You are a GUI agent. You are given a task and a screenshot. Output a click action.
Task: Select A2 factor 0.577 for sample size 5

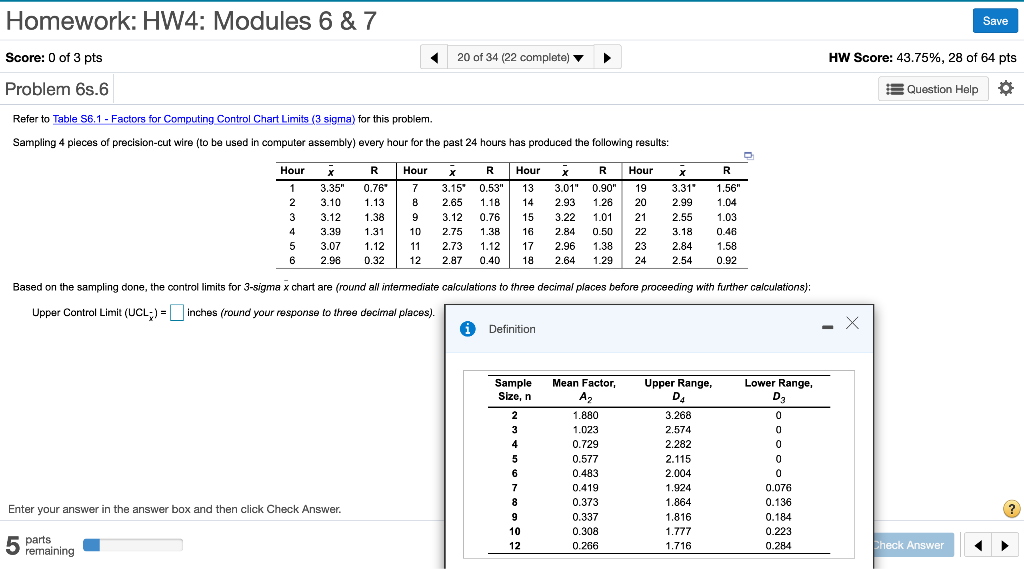[585, 459]
